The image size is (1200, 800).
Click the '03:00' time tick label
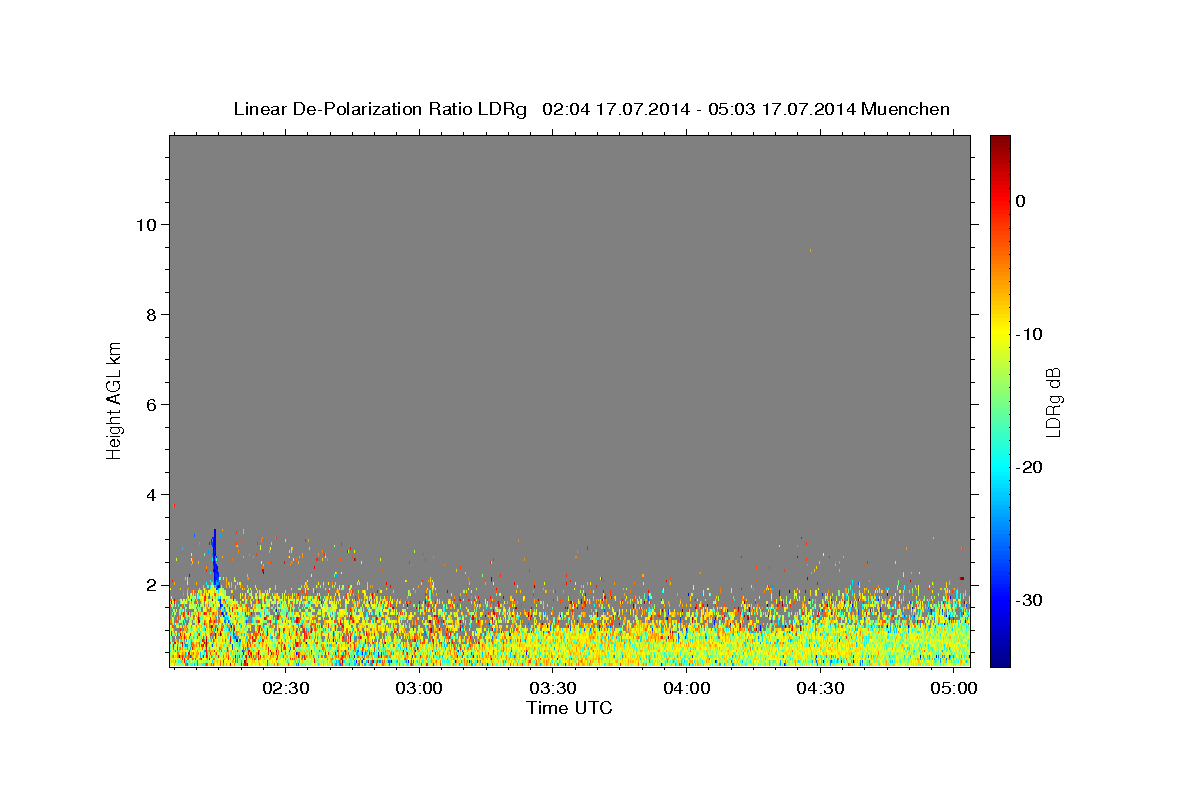419,688
